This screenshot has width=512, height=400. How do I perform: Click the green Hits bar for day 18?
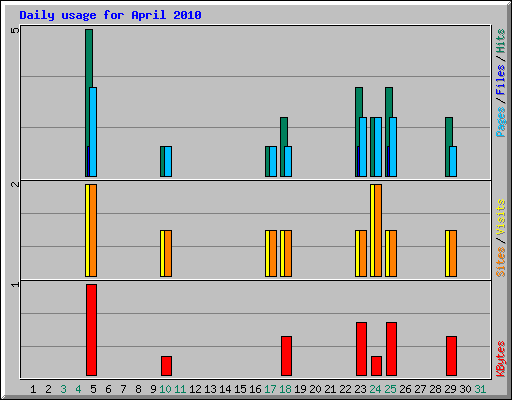pos(284,132)
